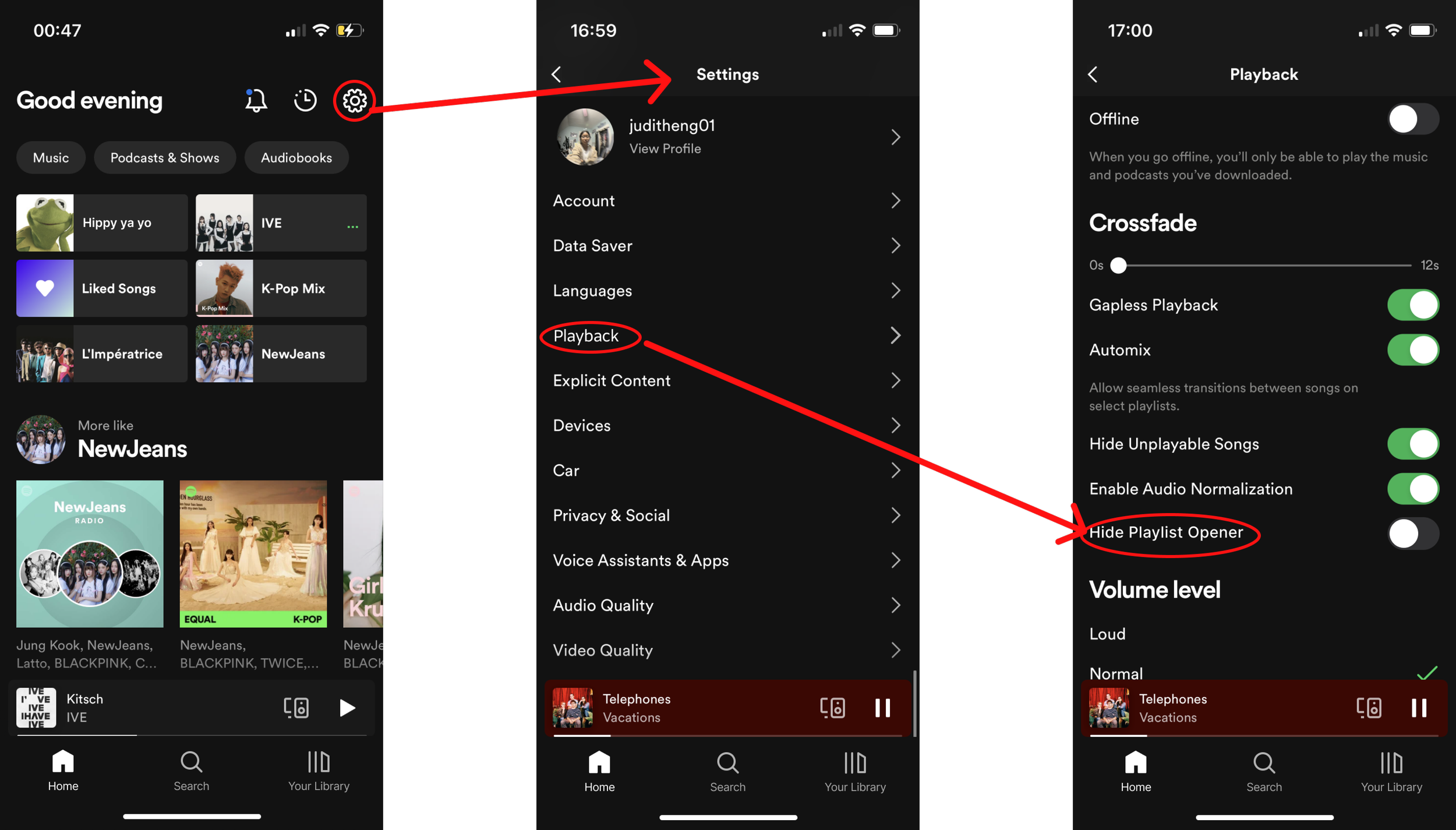Open the Settings gear icon
Viewport: 1456px width, 830px height.
pyautogui.click(x=354, y=101)
